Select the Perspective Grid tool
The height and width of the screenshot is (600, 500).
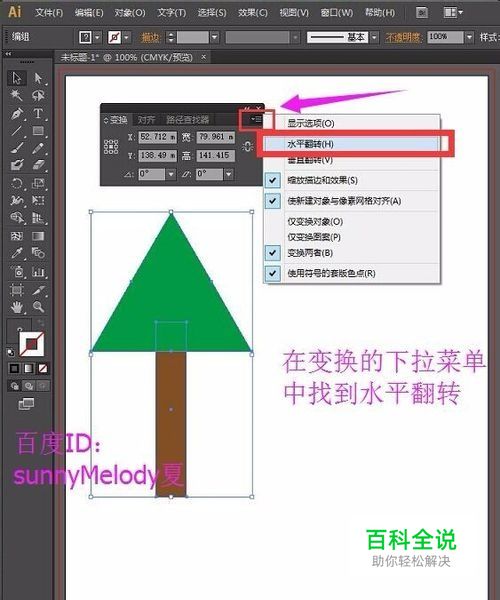point(38,218)
